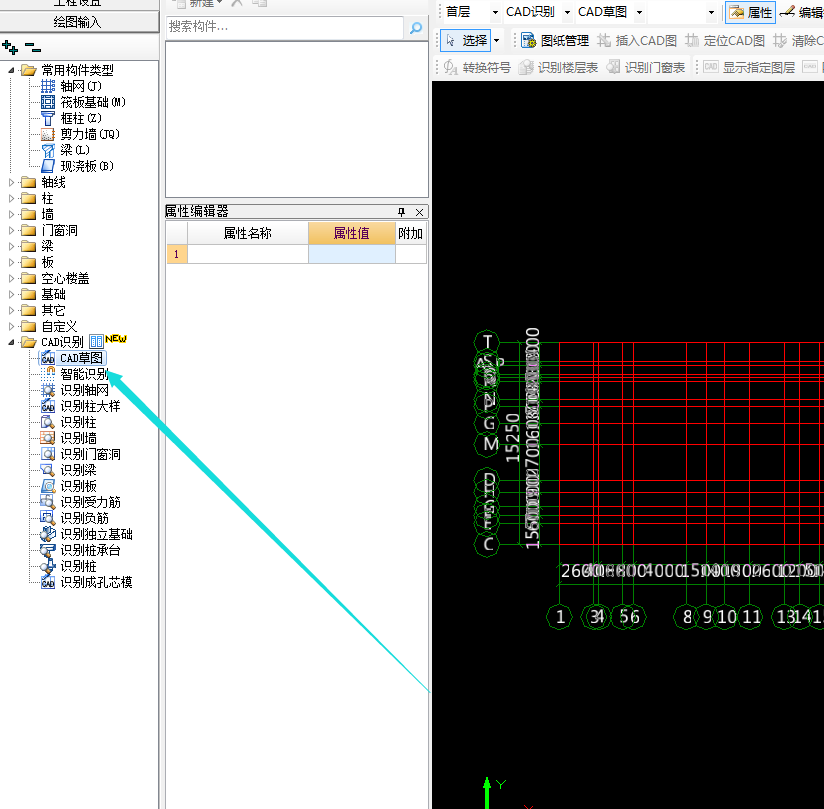Screen dimensions: 824x809
Task: Open the 首层 floor dropdown
Action: tap(495, 13)
